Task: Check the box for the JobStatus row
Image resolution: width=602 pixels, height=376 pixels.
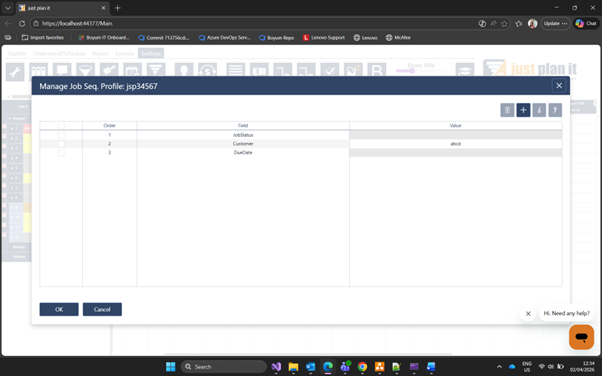Action: click(x=61, y=135)
